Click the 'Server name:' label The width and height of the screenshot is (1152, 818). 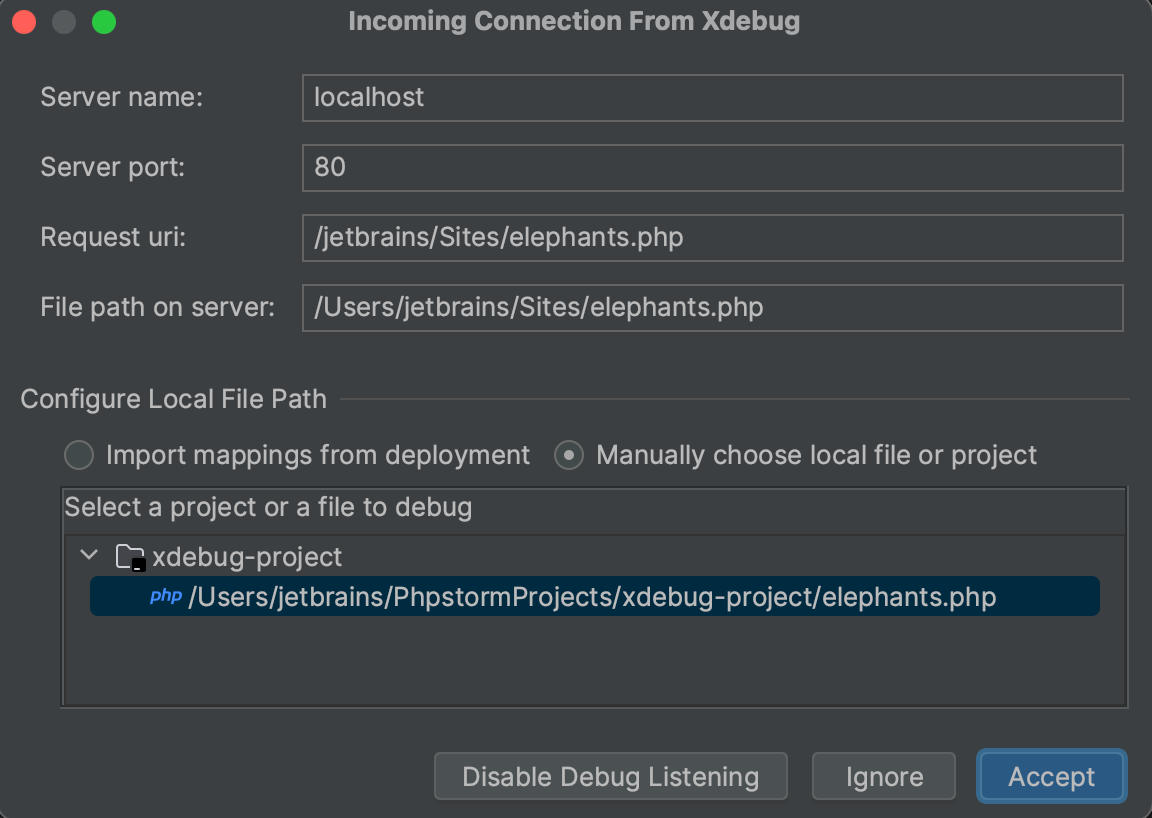pyautogui.click(x=121, y=97)
